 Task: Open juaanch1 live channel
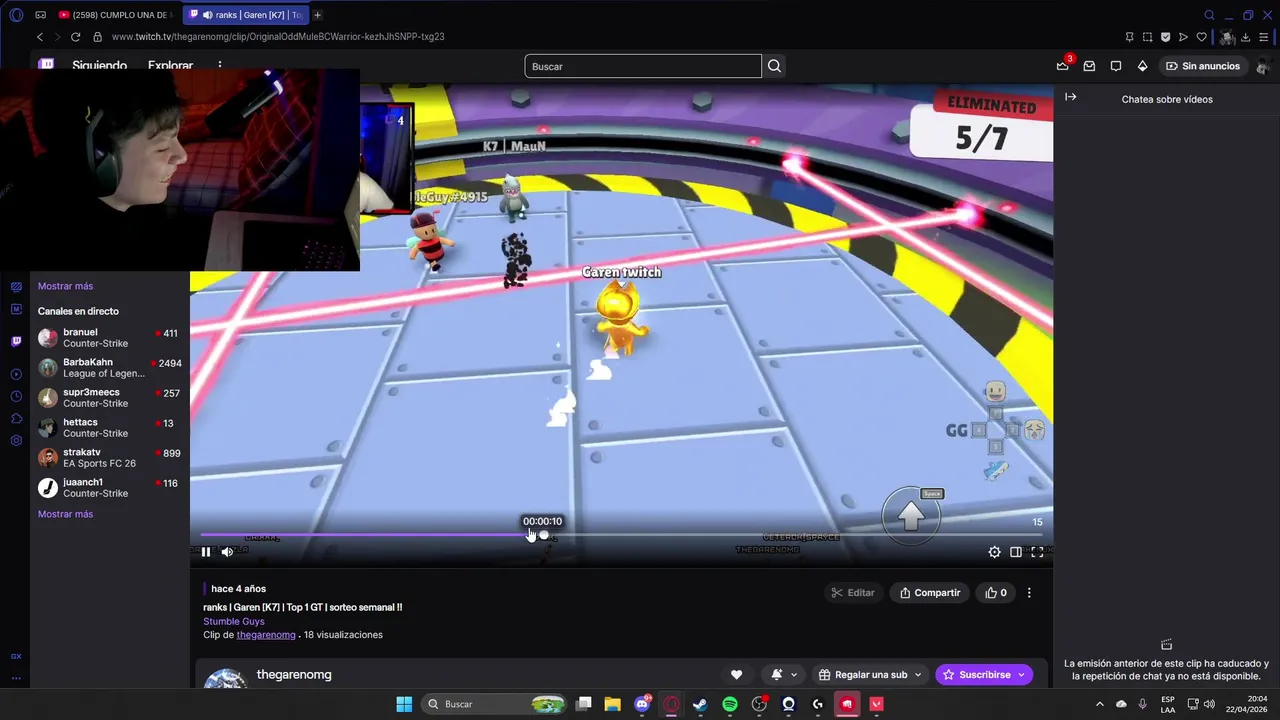click(109, 487)
